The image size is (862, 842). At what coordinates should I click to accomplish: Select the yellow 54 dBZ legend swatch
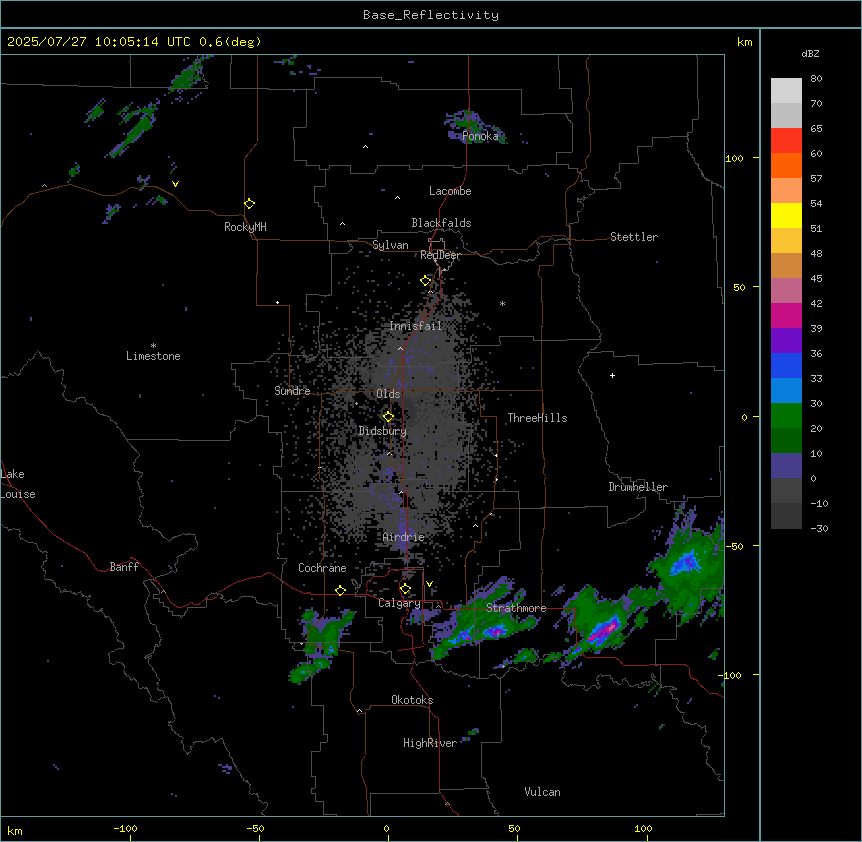(x=786, y=215)
